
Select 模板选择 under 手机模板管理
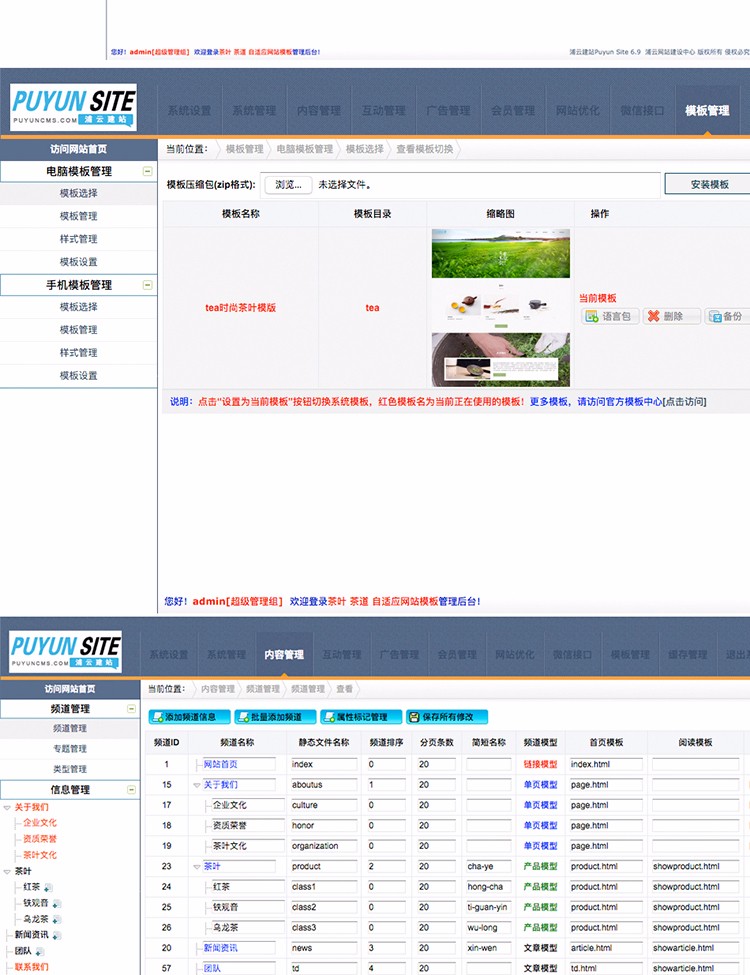pos(78,307)
